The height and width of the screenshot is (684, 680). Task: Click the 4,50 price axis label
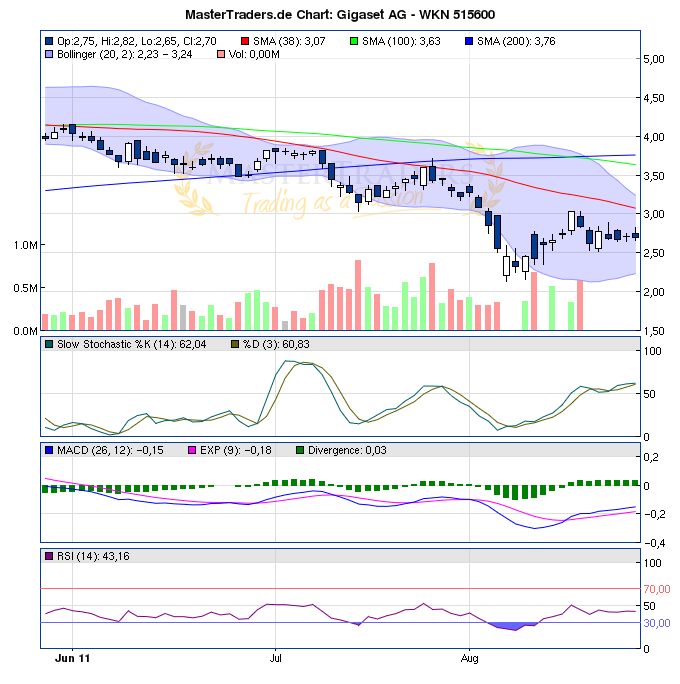(654, 98)
